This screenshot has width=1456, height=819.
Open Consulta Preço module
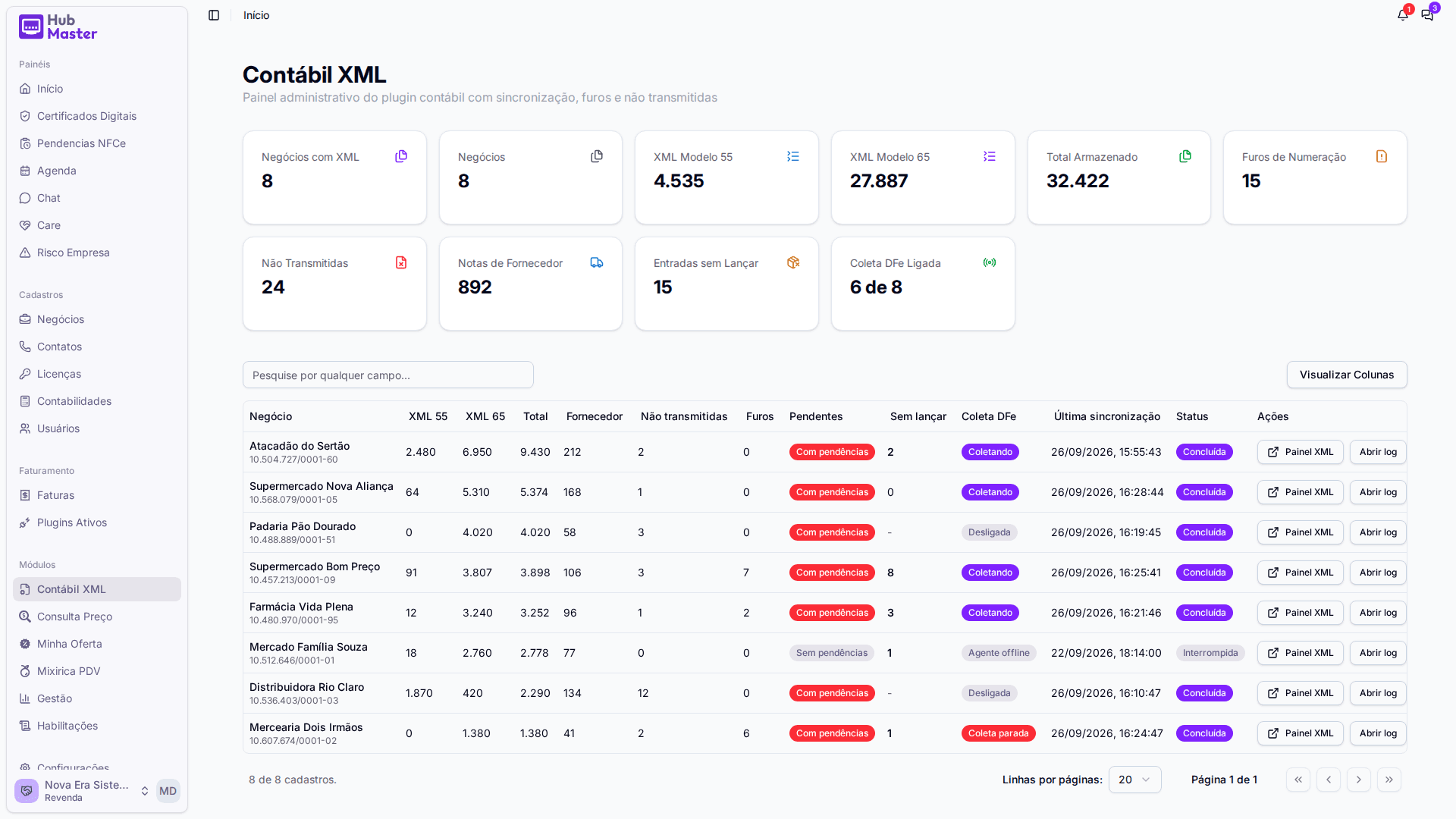coord(97,617)
